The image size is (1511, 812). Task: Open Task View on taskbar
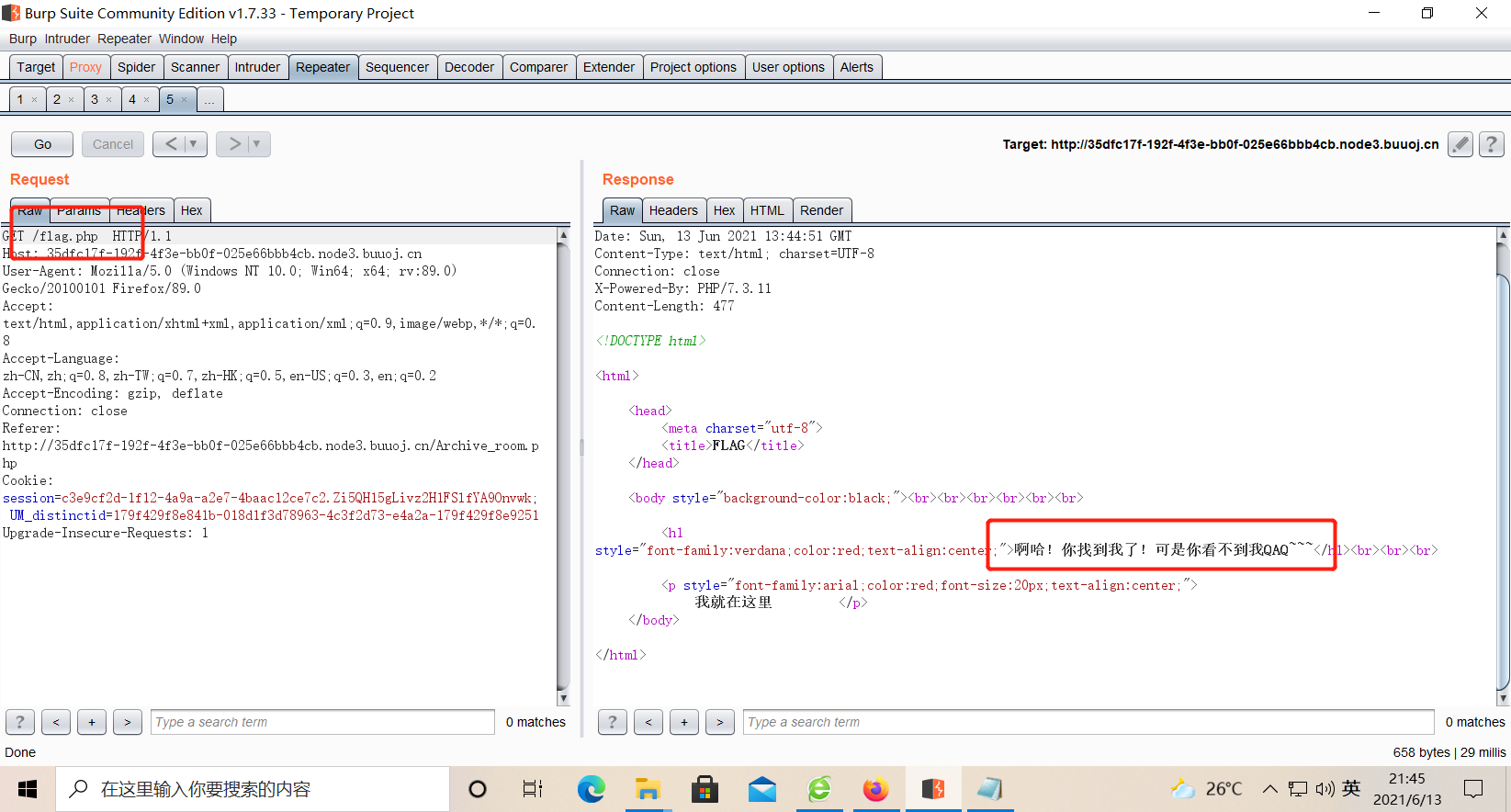(533, 789)
